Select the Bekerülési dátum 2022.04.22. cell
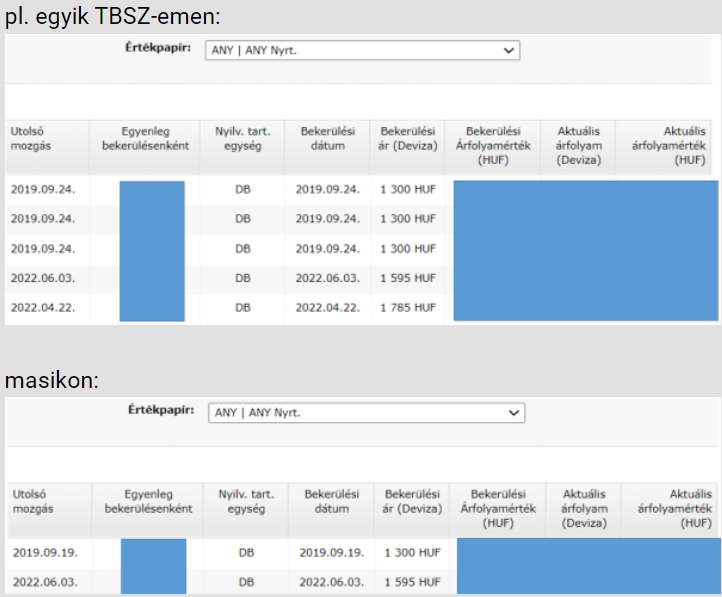 click(327, 307)
